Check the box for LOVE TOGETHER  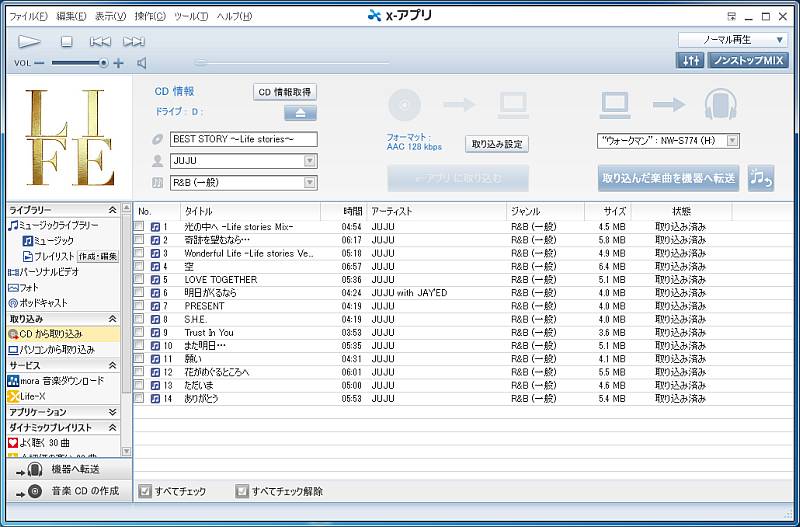pos(139,279)
